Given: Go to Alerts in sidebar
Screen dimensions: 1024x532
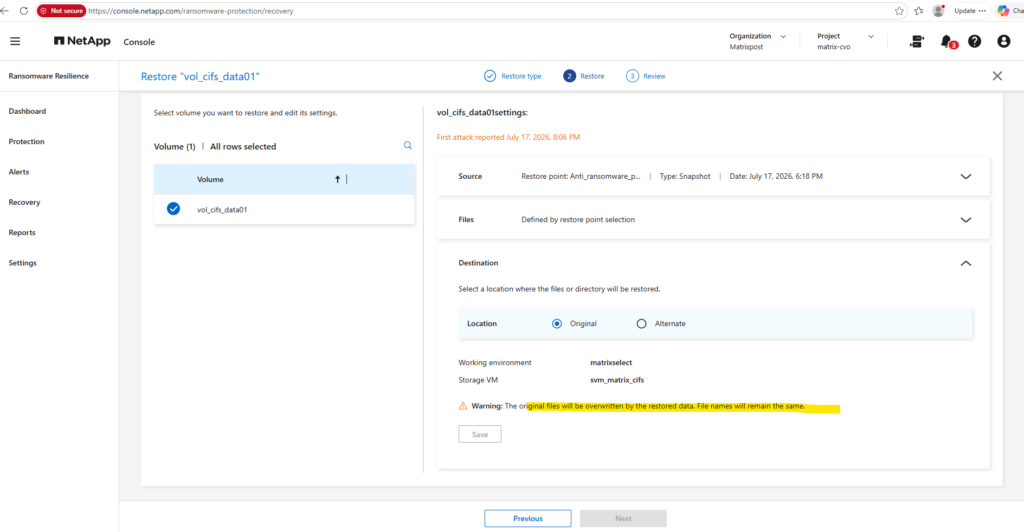Looking at the screenshot, I should click(x=19, y=172).
